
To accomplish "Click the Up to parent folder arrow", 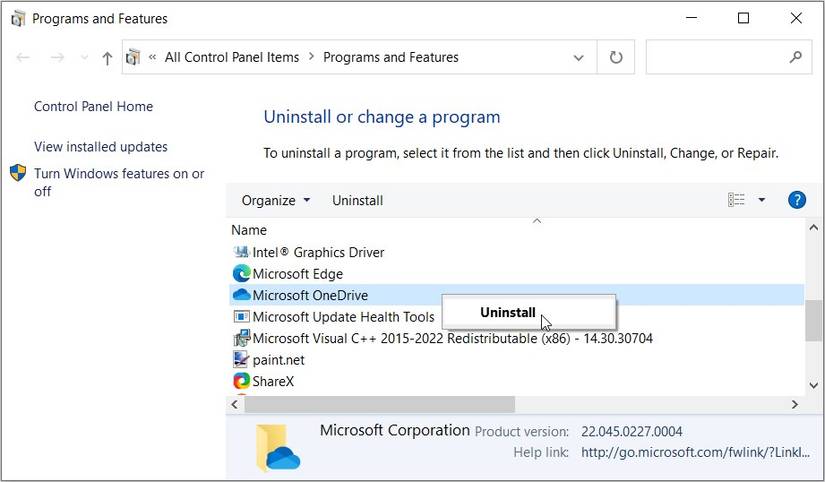I will [107, 58].
